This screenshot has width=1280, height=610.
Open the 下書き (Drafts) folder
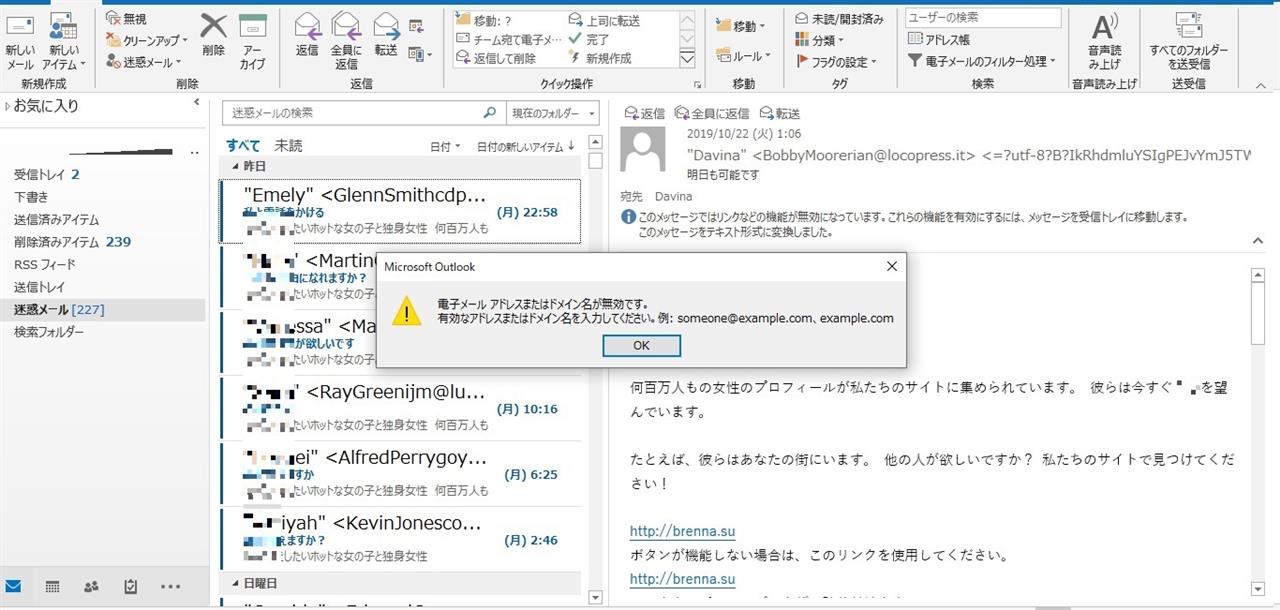(31, 197)
